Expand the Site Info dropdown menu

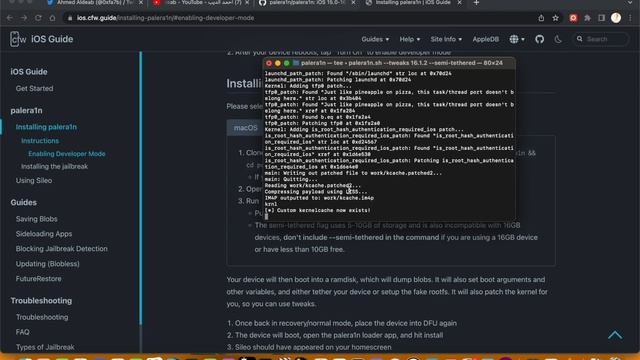446,39
